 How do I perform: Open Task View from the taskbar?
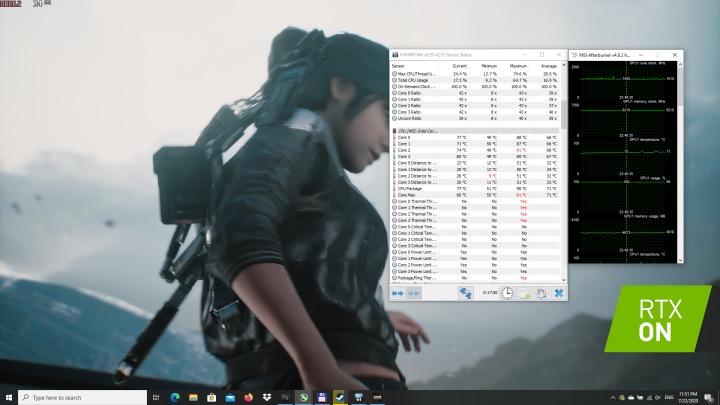coord(156,398)
